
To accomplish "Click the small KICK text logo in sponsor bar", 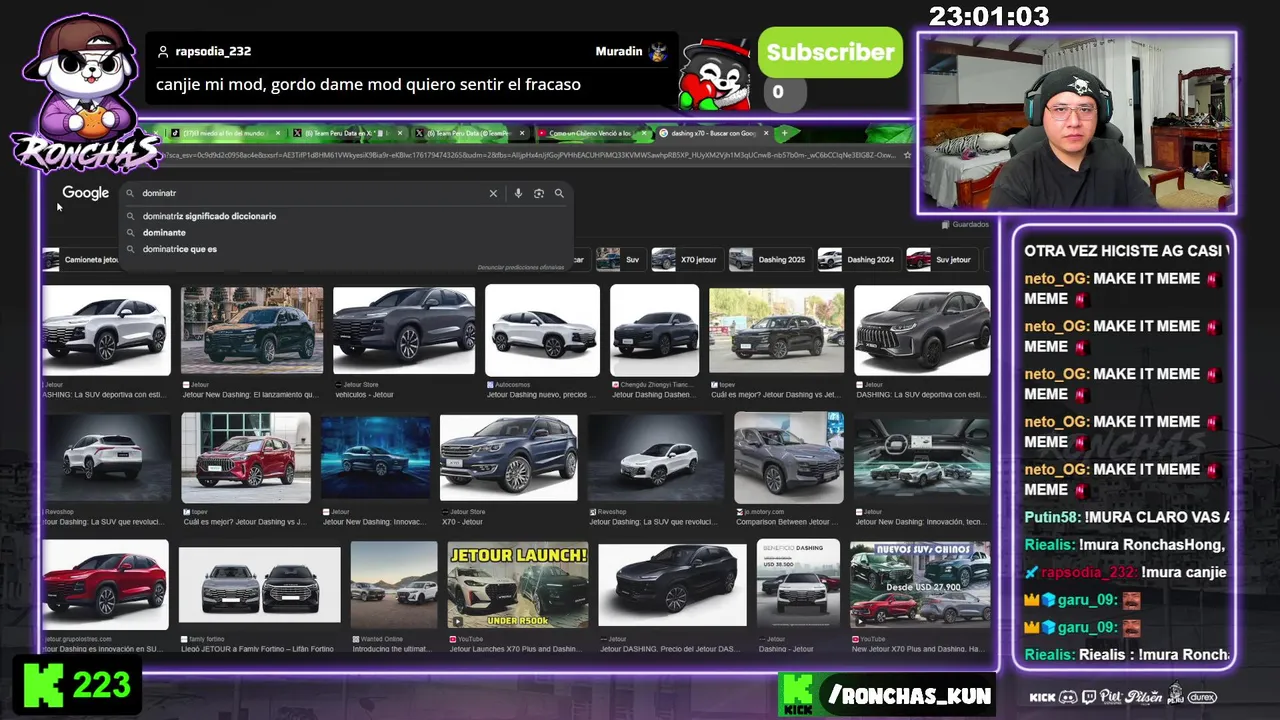I will 1042,697.
